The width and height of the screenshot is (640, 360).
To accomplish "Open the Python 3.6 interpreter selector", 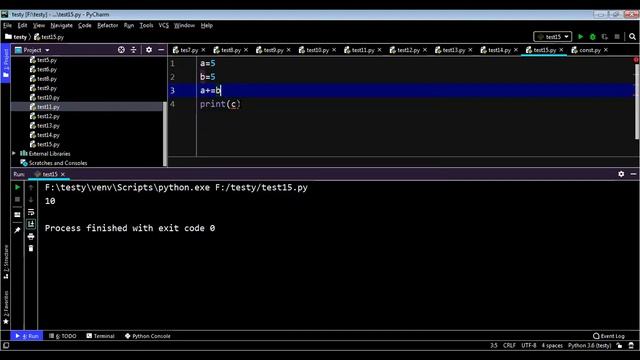I will click(x=589, y=345).
